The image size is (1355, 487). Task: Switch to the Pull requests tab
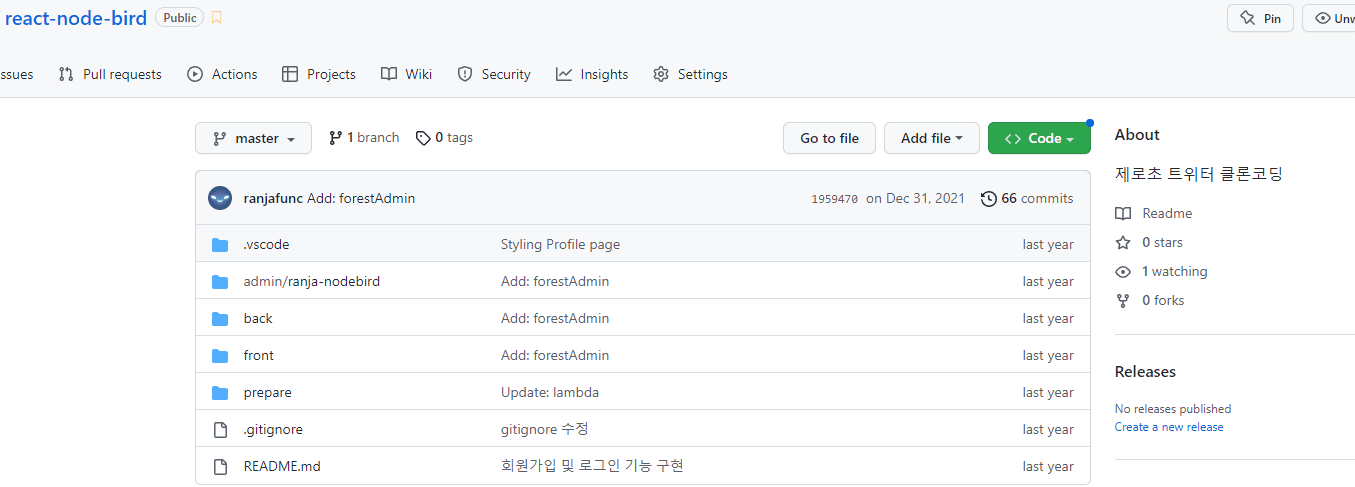110,74
